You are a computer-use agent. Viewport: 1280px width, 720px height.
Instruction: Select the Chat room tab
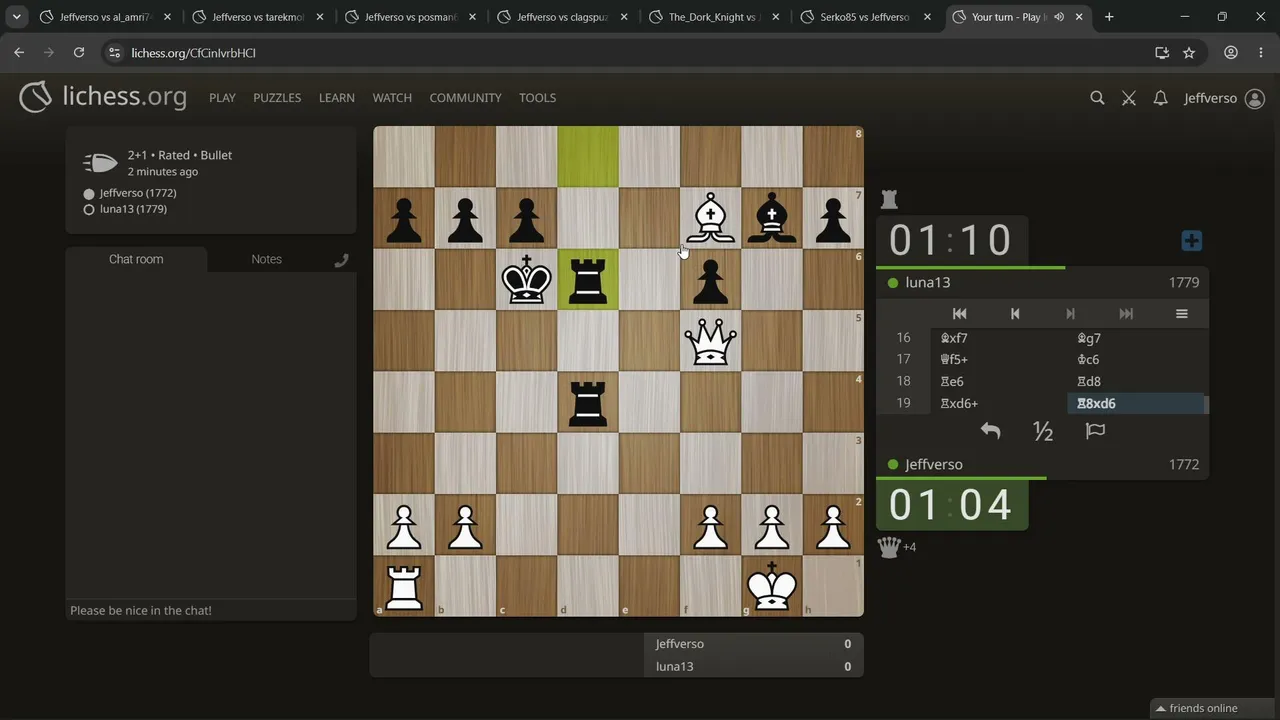(x=136, y=259)
